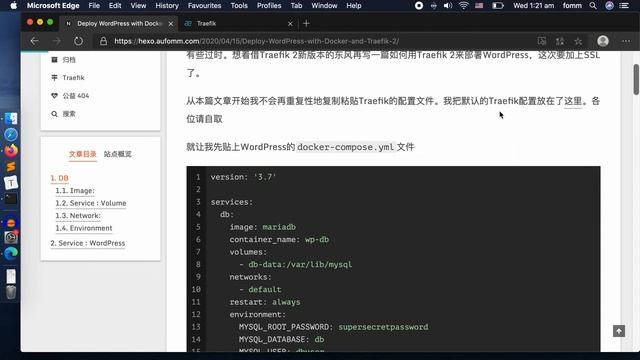Launch Safari from the Dock

[11, 134]
